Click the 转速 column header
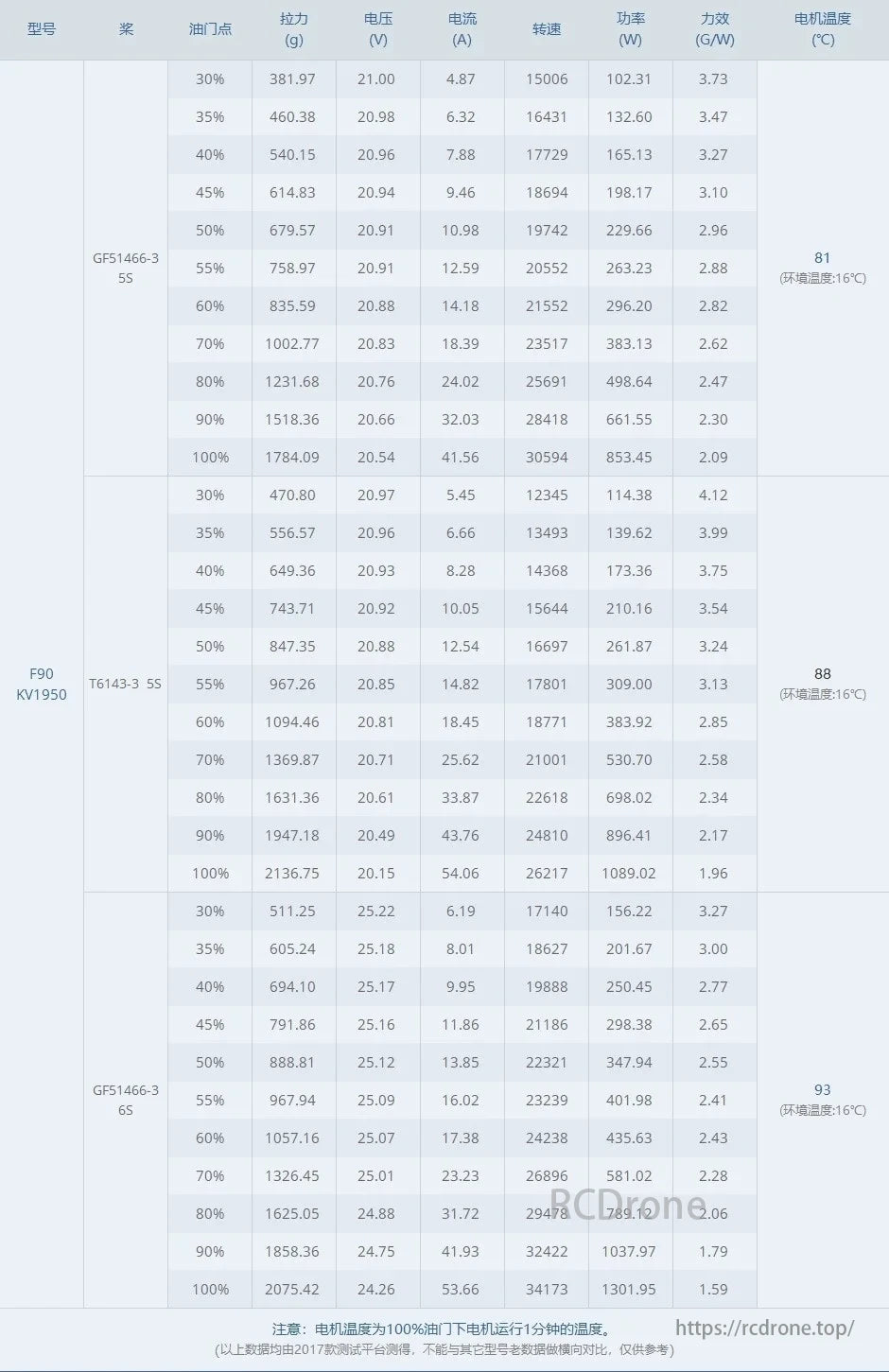 (x=546, y=29)
